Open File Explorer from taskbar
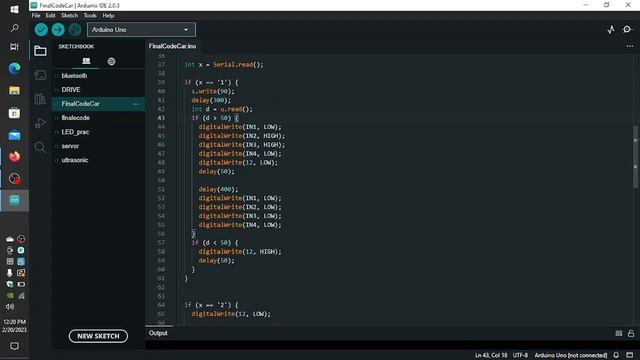Image resolution: width=640 pixels, height=360 pixels. (14, 90)
